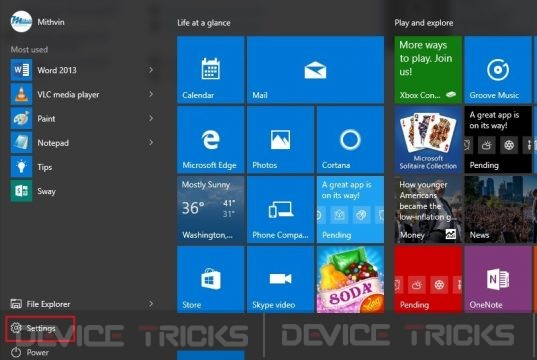Expand the Word 2013 jump list arrow
537x360 pixels.
pyautogui.click(x=151, y=70)
